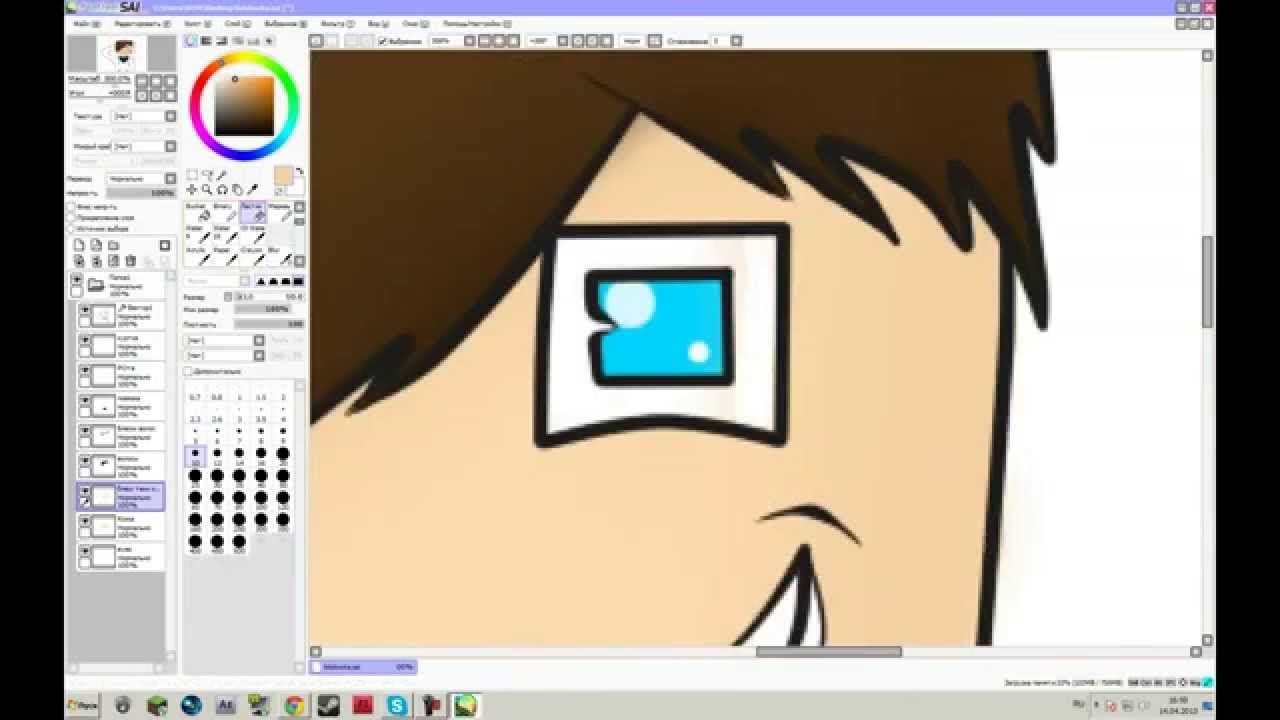The image size is (1280, 720).
Task: Choose the flat brush tip shape
Action: (298, 281)
